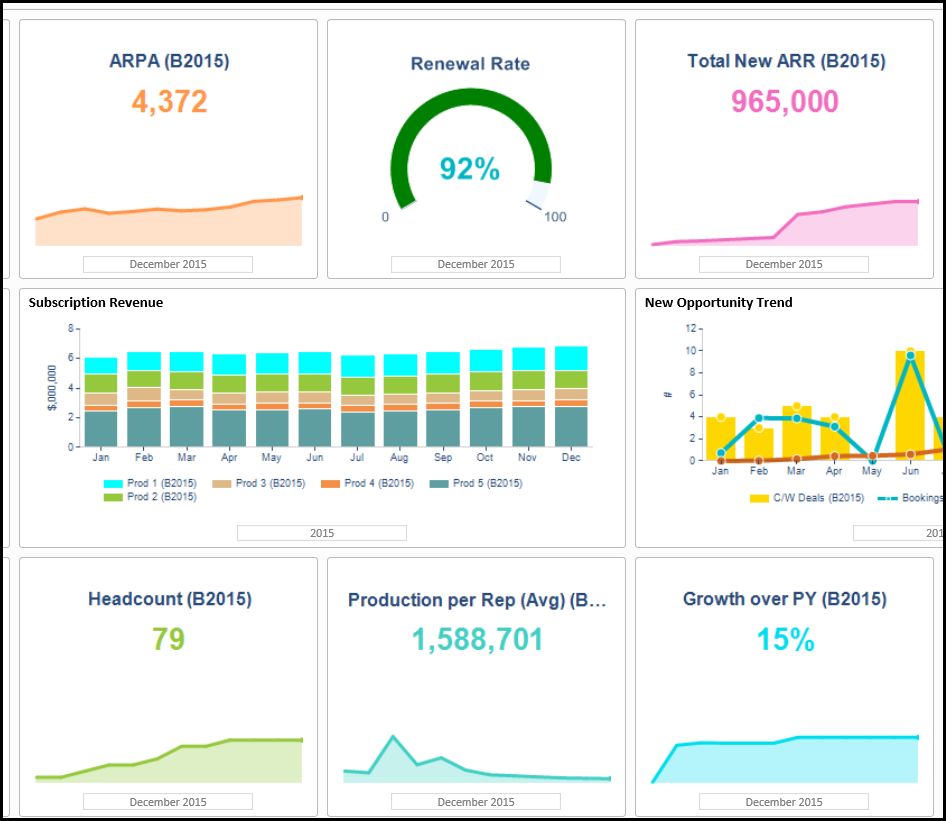
Task: Click the Total New ARR value 965,000
Action: (x=784, y=102)
